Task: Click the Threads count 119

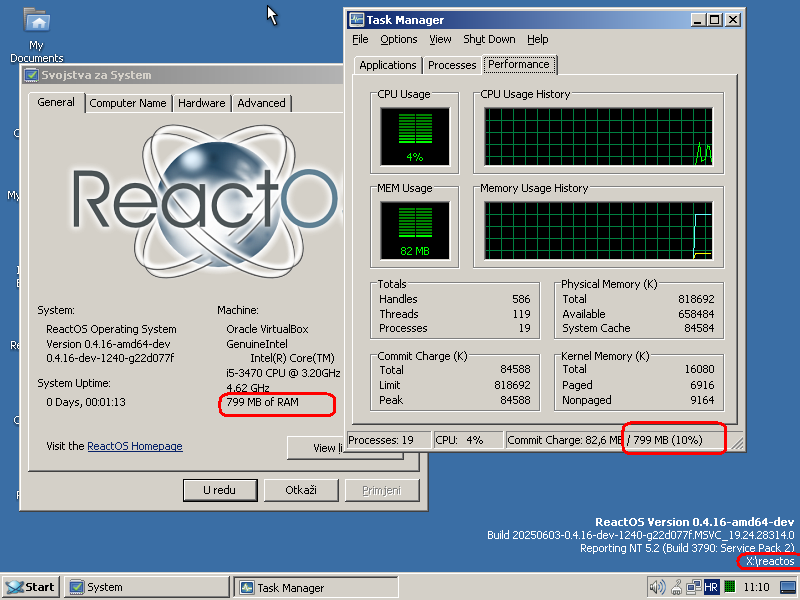Action: 521,314
